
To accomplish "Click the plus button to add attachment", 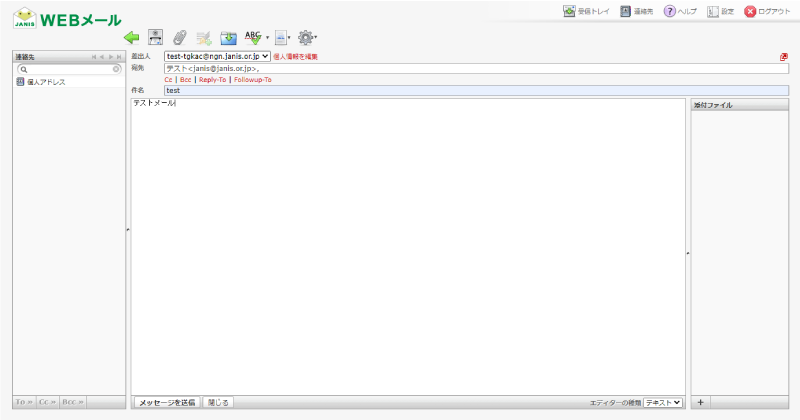I will pyautogui.click(x=701, y=402).
